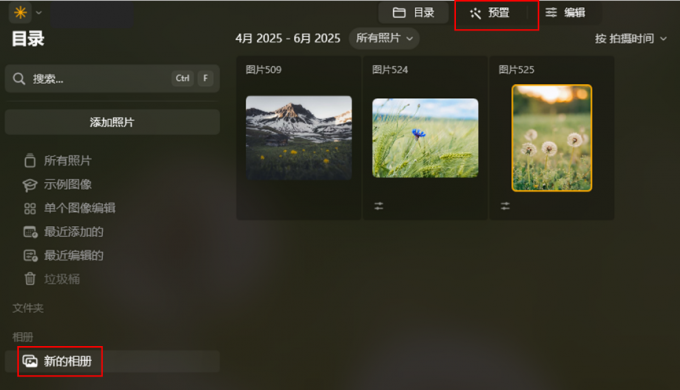
Task: Open the 所有照片 filter dropdown
Action: click(x=384, y=38)
